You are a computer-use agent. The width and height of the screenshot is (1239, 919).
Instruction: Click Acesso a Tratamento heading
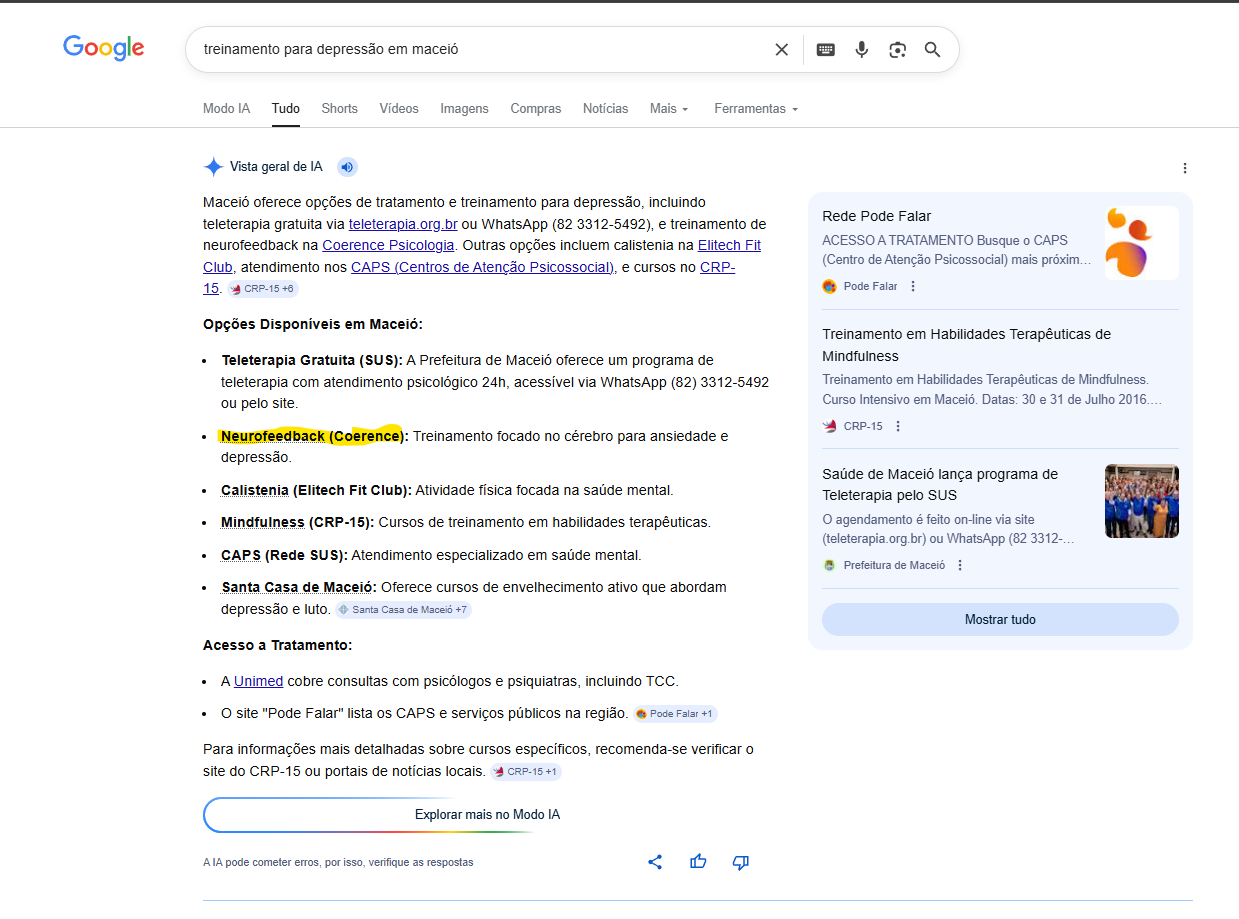(x=278, y=645)
